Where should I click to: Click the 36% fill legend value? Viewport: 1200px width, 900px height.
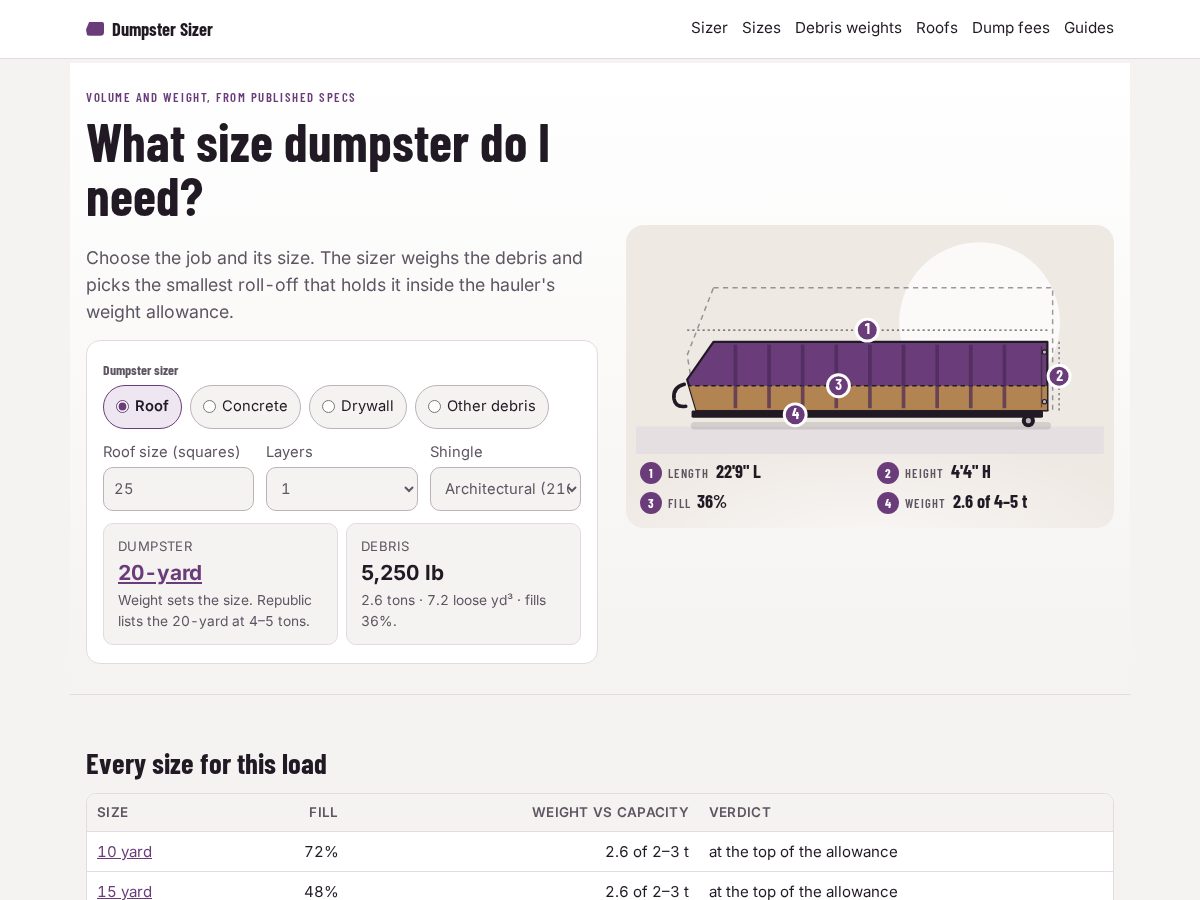coord(712,502)
